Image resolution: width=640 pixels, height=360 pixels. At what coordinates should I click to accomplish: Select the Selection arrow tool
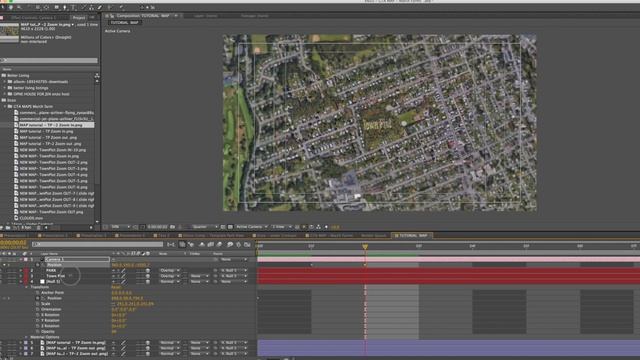(3, 7)
